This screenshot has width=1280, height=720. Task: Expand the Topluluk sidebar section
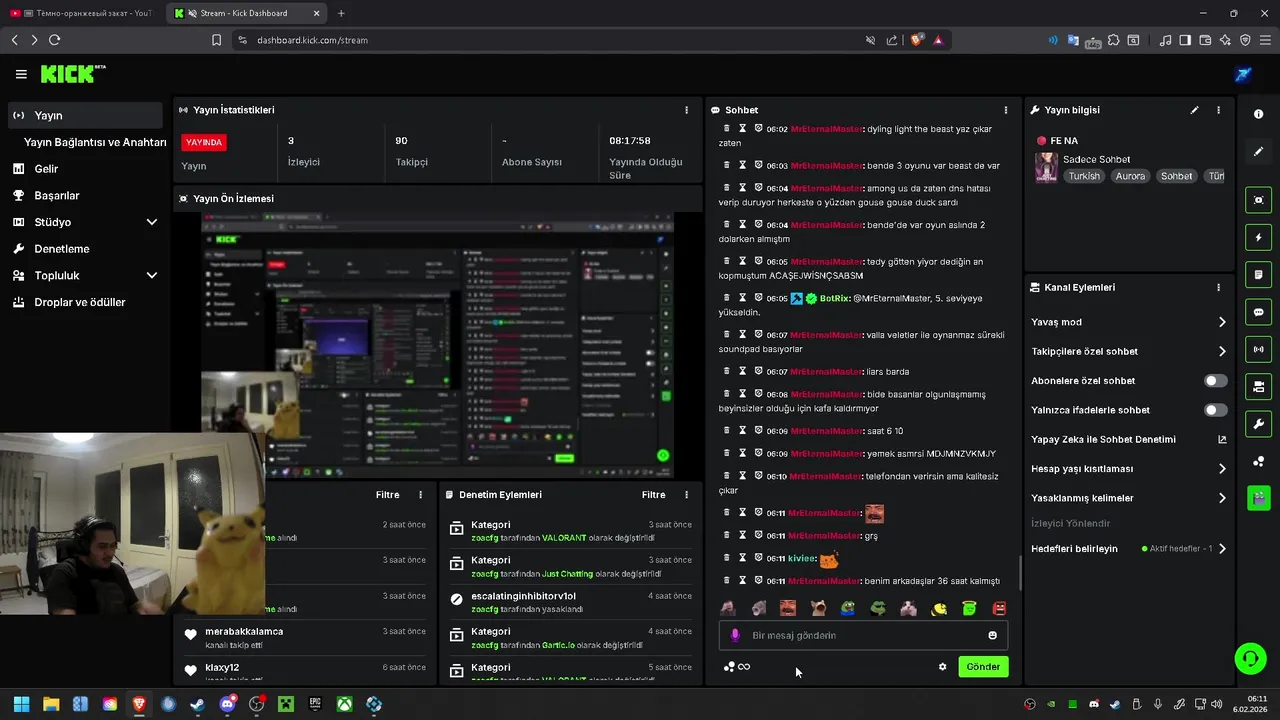[x=152, y=275]
